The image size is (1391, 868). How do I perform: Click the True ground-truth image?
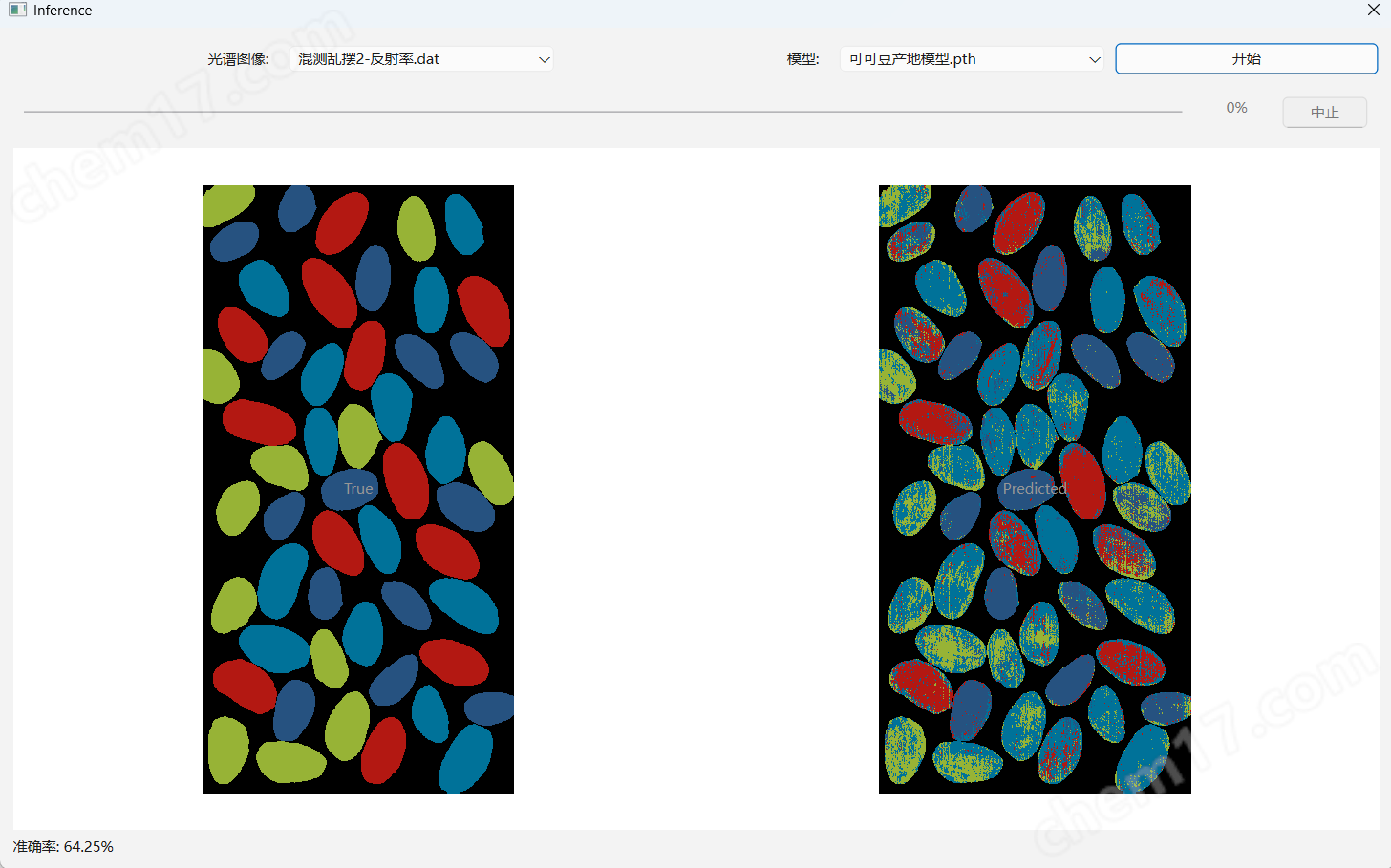coord(358,489)
